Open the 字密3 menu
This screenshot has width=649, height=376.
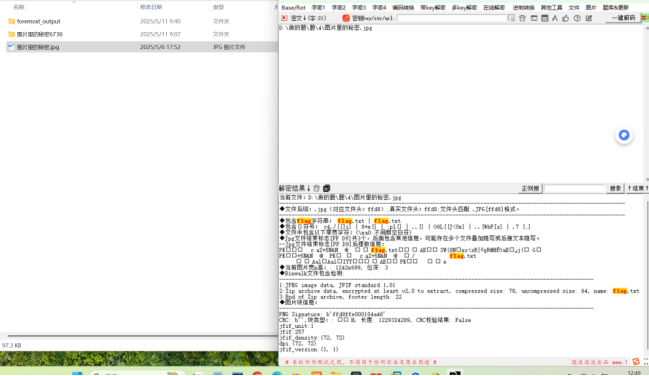click(x=359, y=7)
